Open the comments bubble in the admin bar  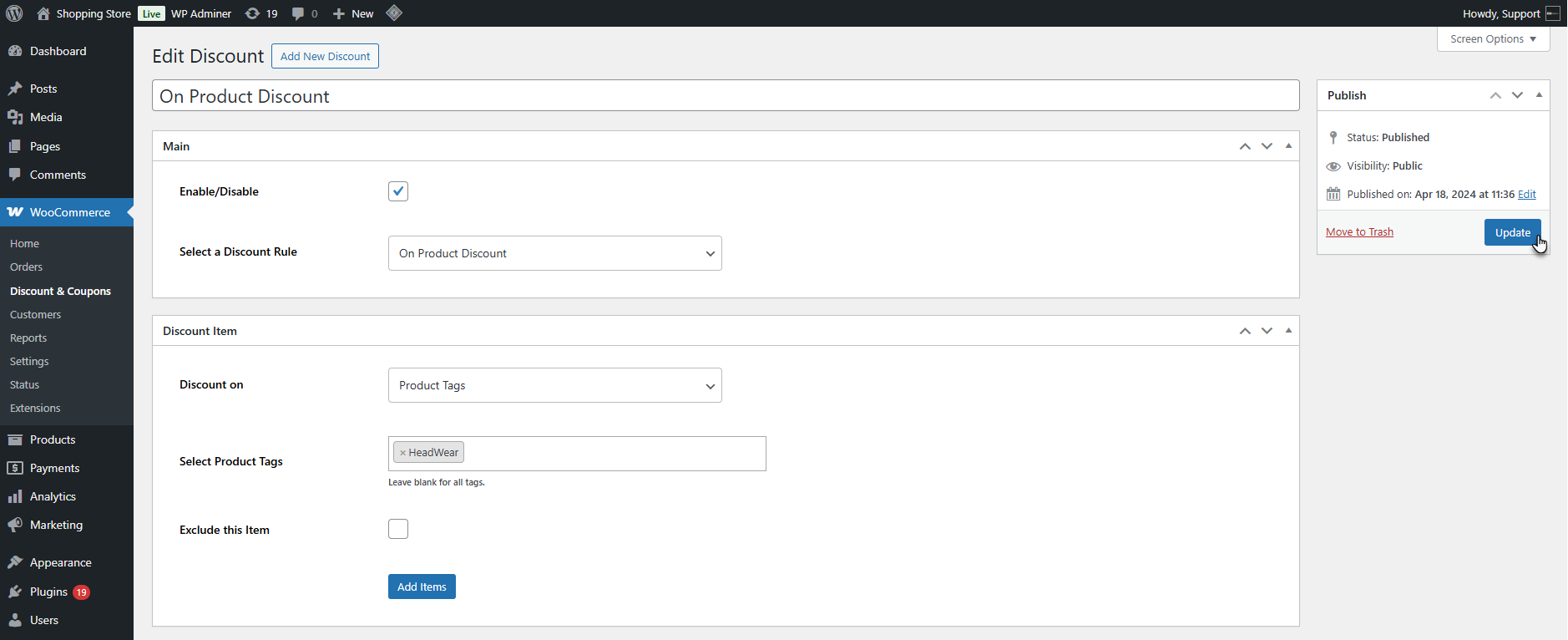[x=298, y=14]
